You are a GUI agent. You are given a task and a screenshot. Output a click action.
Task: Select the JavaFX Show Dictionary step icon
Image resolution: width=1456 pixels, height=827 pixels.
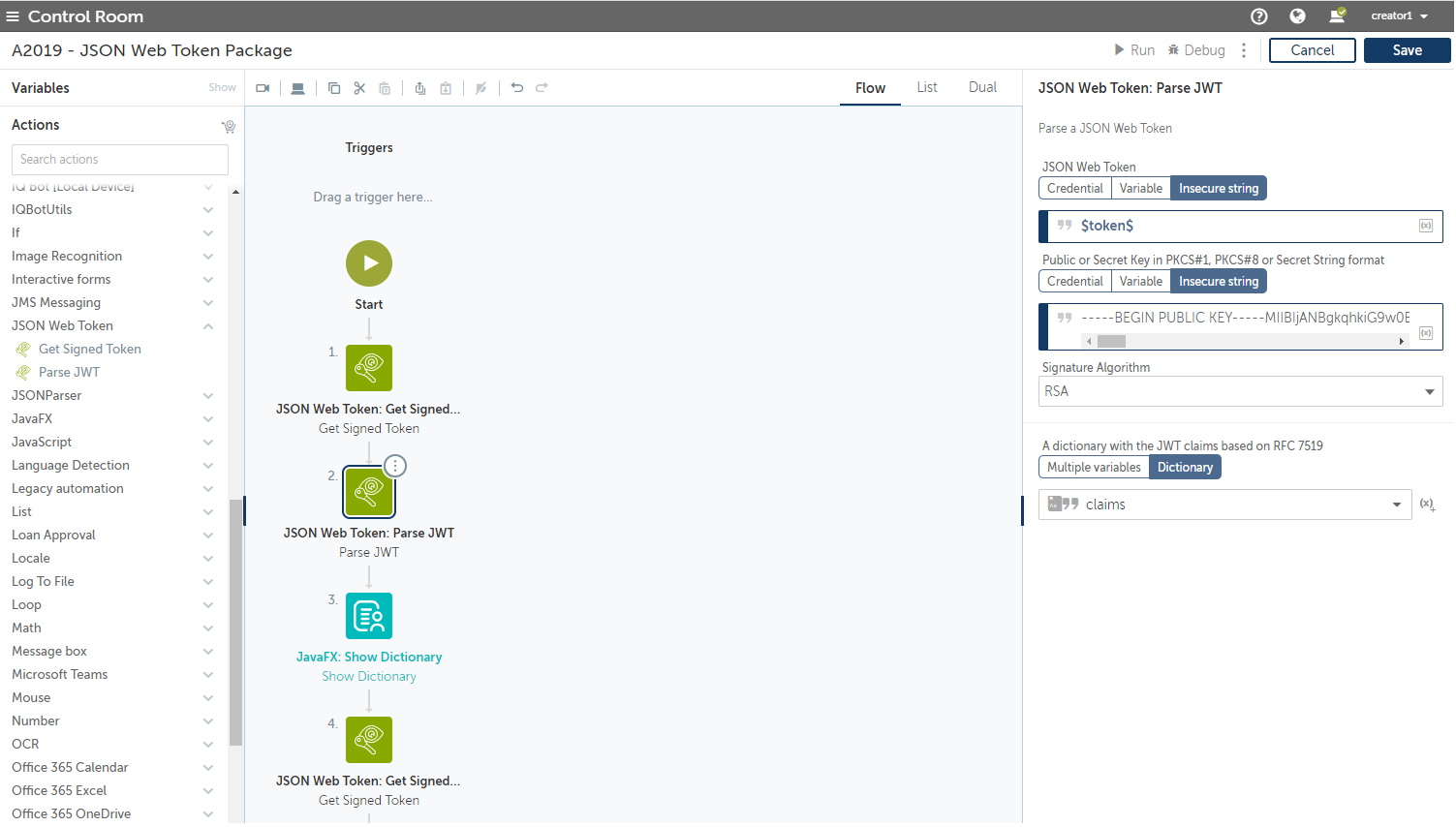369,616
